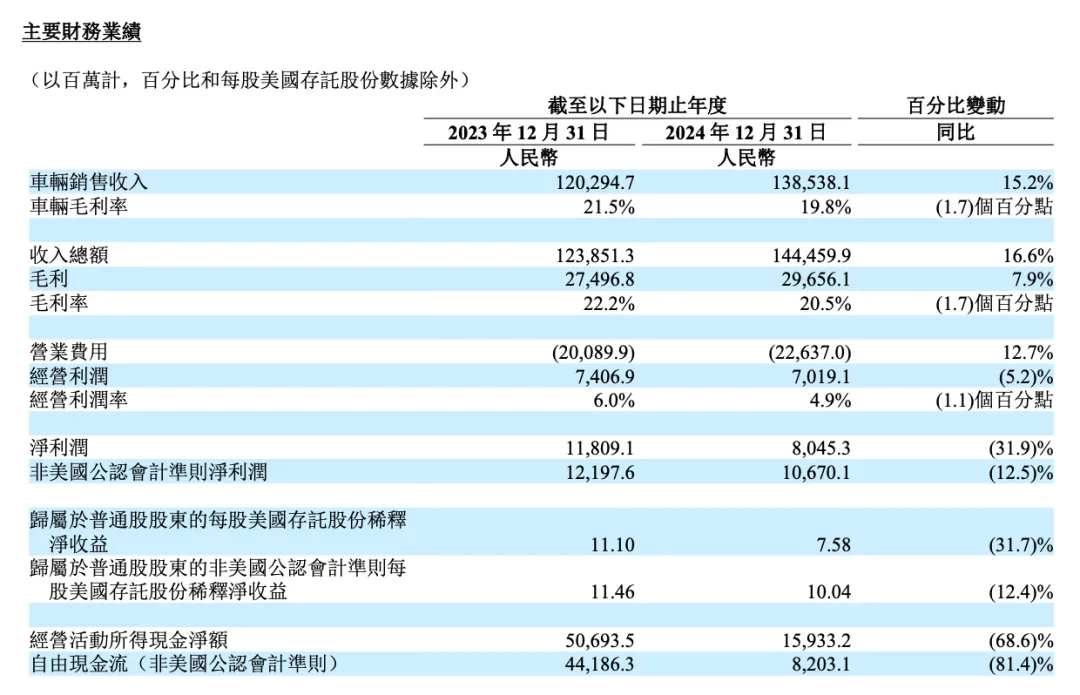Click the 車輛毛利率 row label

79,206
